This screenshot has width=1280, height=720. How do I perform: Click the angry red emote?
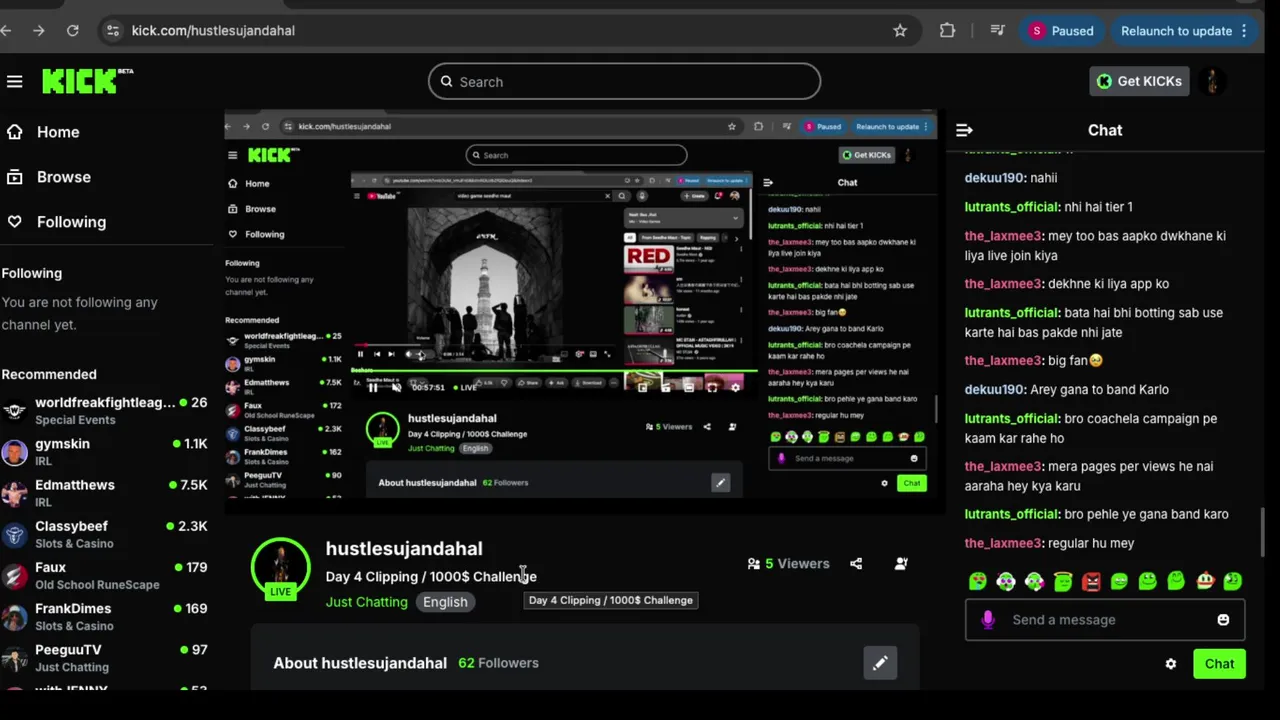[x=1091, y=581]
